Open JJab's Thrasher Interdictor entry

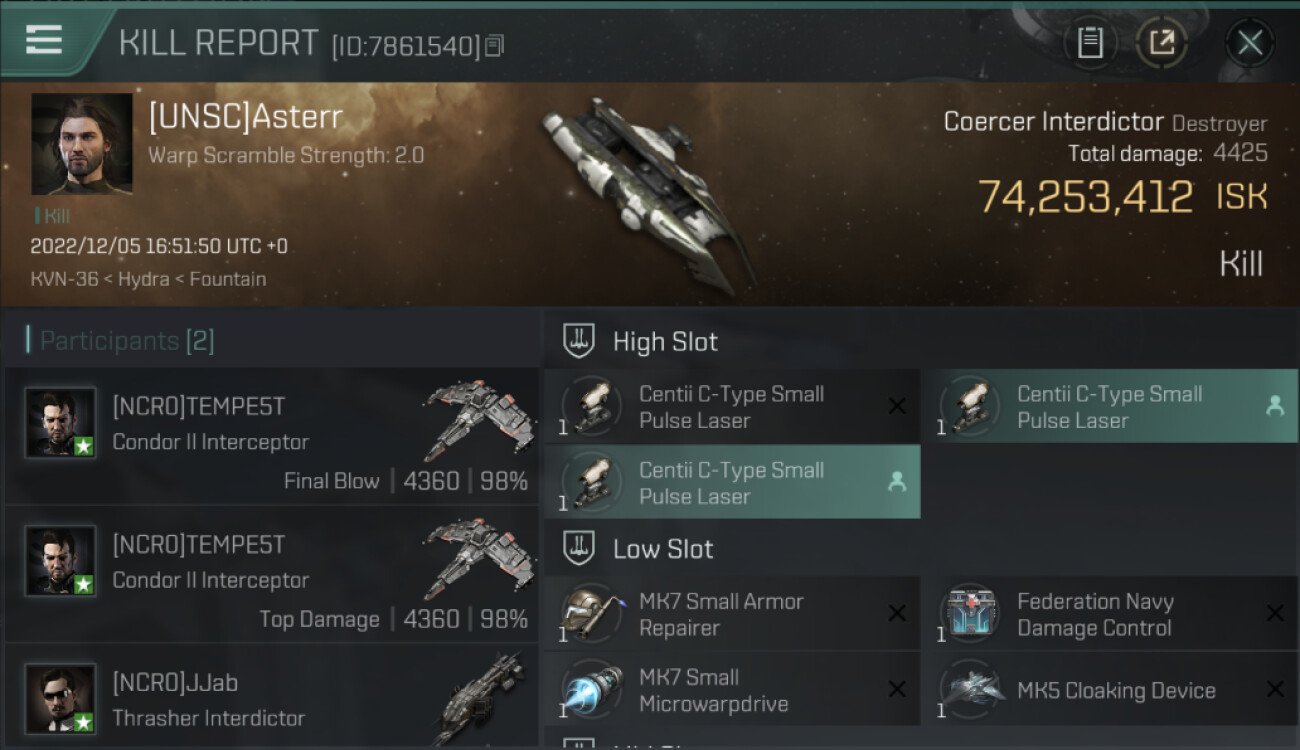pos(272,697)
